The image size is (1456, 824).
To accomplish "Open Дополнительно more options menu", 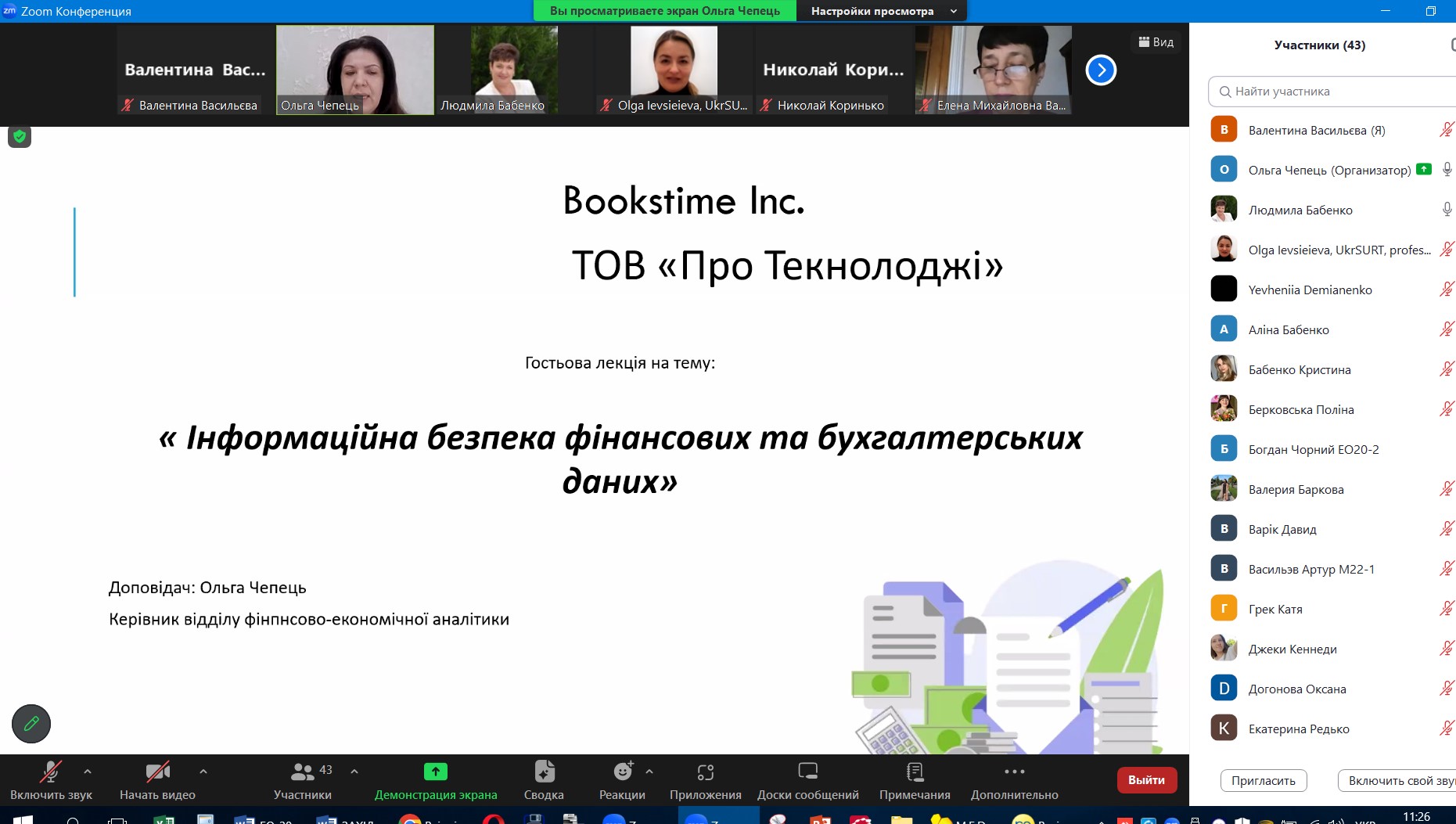I will [x=1014, y=780].
